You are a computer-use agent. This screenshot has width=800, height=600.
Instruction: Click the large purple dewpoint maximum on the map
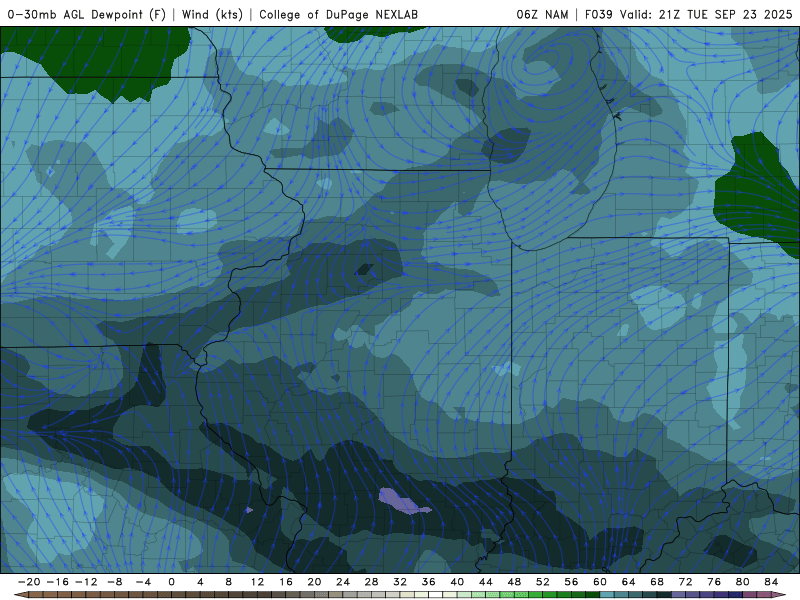click(x=403, y=502)
